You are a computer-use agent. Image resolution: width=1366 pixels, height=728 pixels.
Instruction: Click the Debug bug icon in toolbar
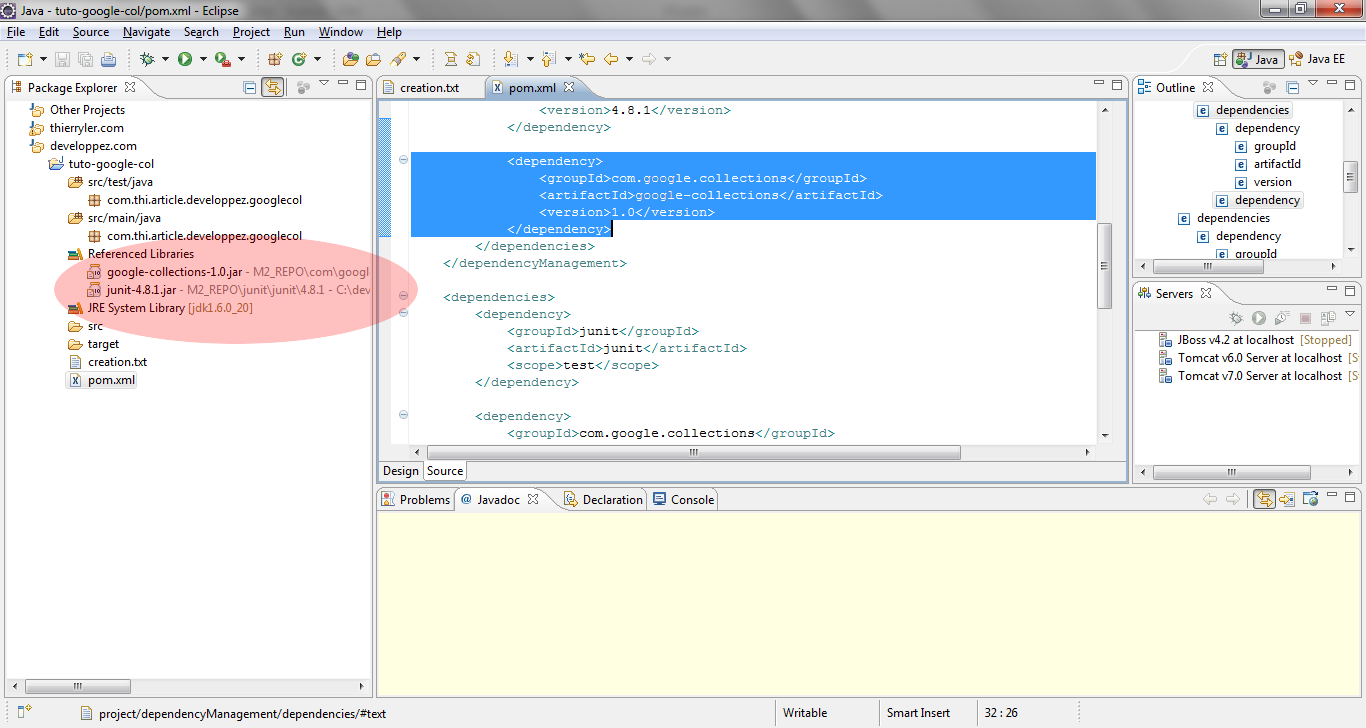point(147,59)
